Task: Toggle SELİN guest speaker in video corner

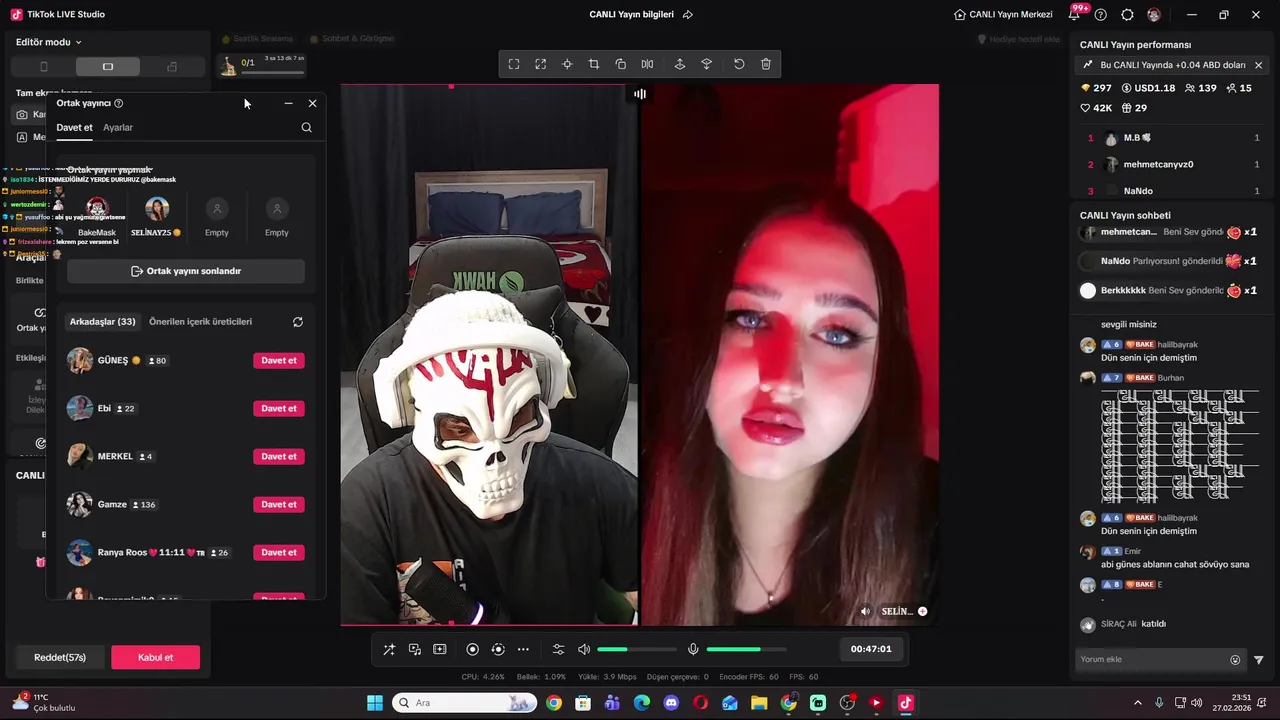Action: 866,611
